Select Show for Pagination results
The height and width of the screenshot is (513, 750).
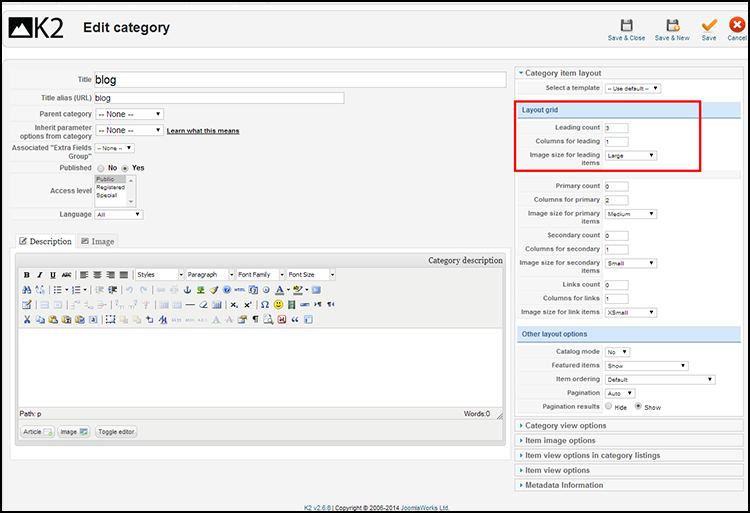[638, 407]
